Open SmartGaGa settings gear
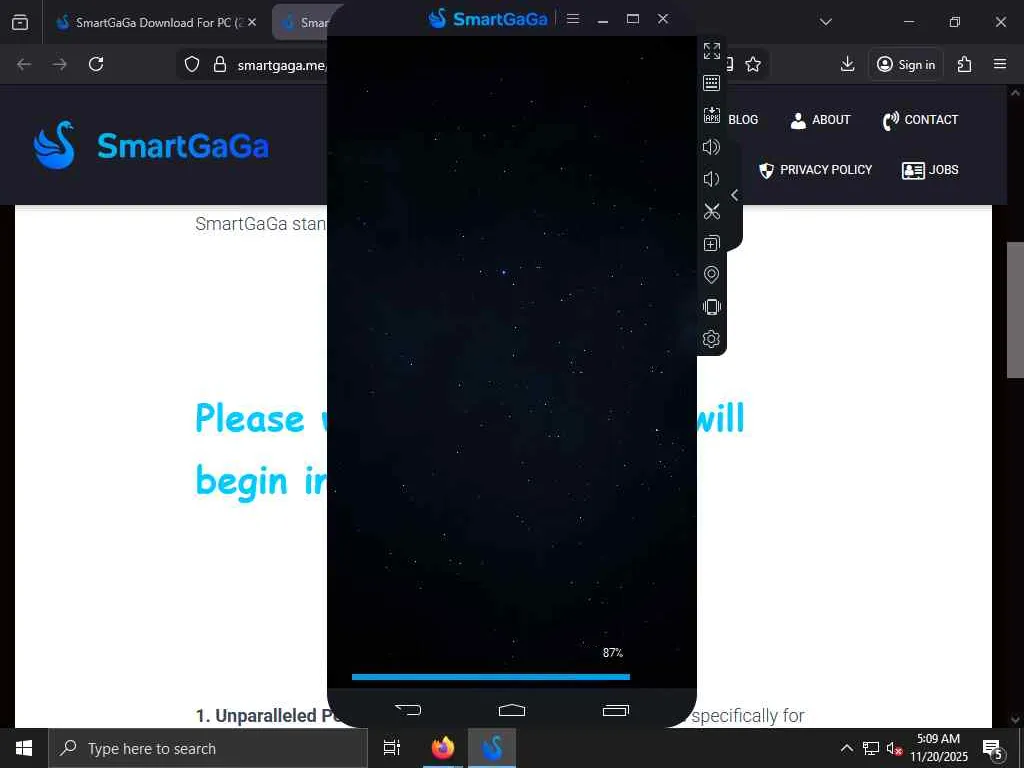This screenshot has height=768, width=1024. 711,339
